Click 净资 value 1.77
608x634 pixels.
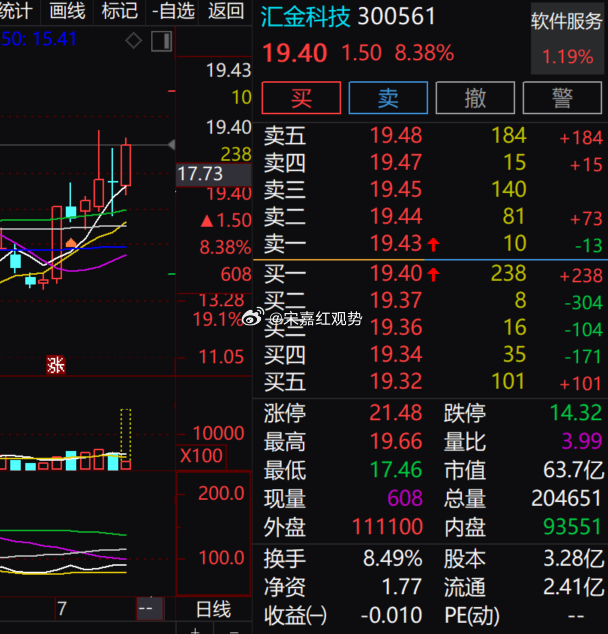pyautogui.click(x=402, y=587)
